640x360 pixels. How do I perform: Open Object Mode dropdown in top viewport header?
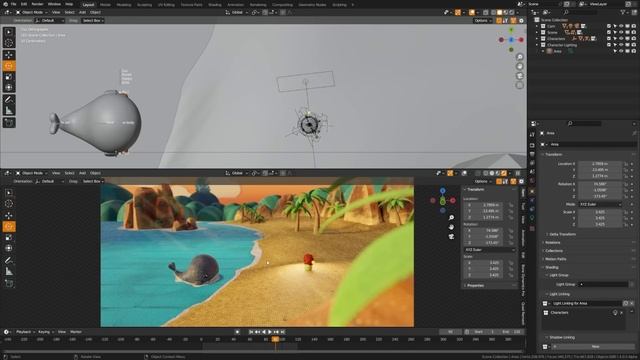point(32,13)
